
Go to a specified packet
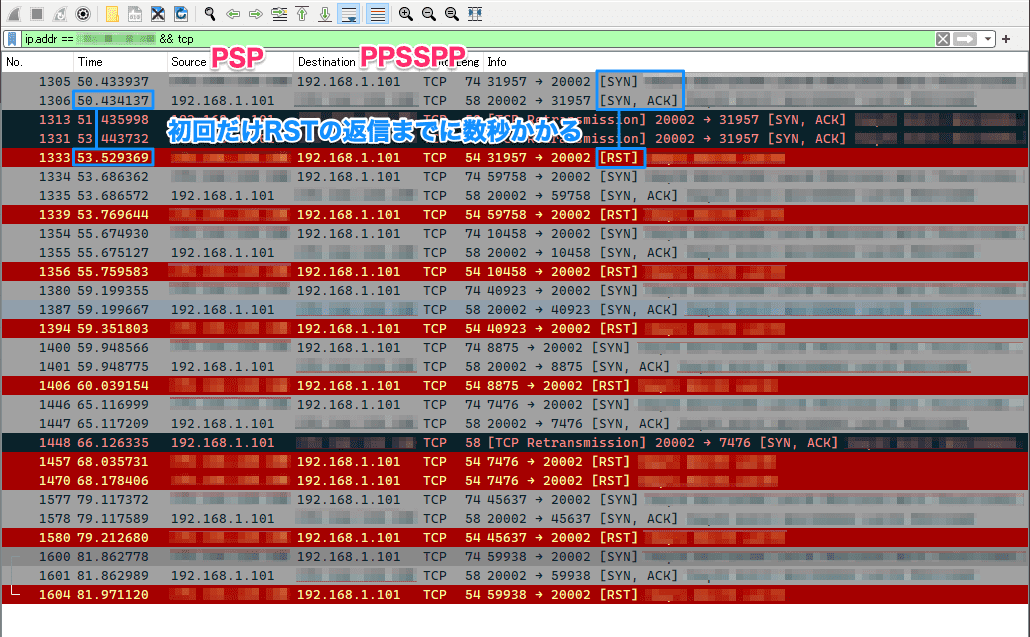pos(279,14)
